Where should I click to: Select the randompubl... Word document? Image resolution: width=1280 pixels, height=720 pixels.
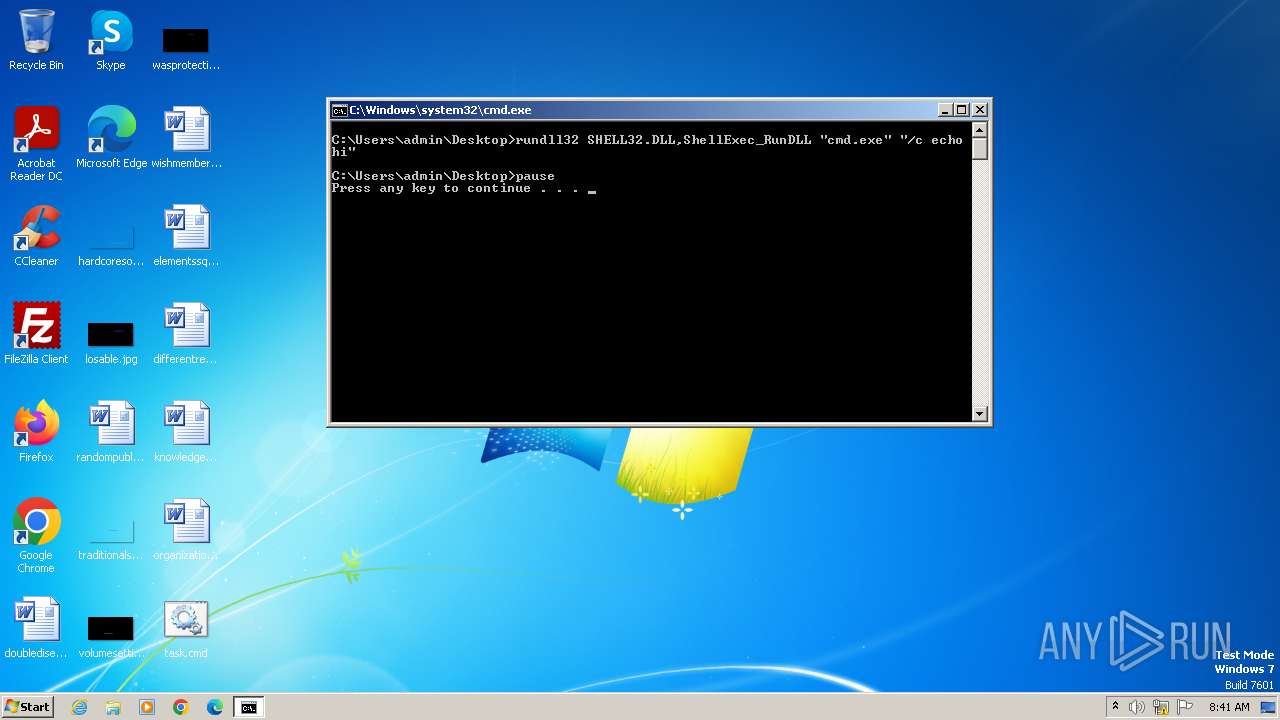(111, 432)
